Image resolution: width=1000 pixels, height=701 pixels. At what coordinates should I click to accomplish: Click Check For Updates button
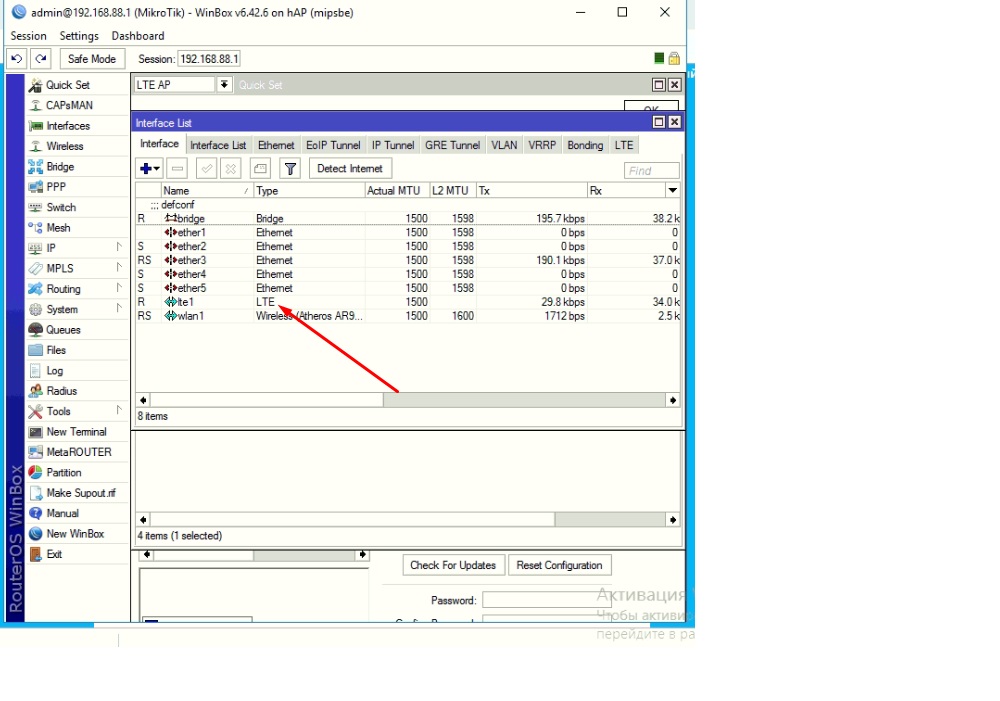(453, 565)
